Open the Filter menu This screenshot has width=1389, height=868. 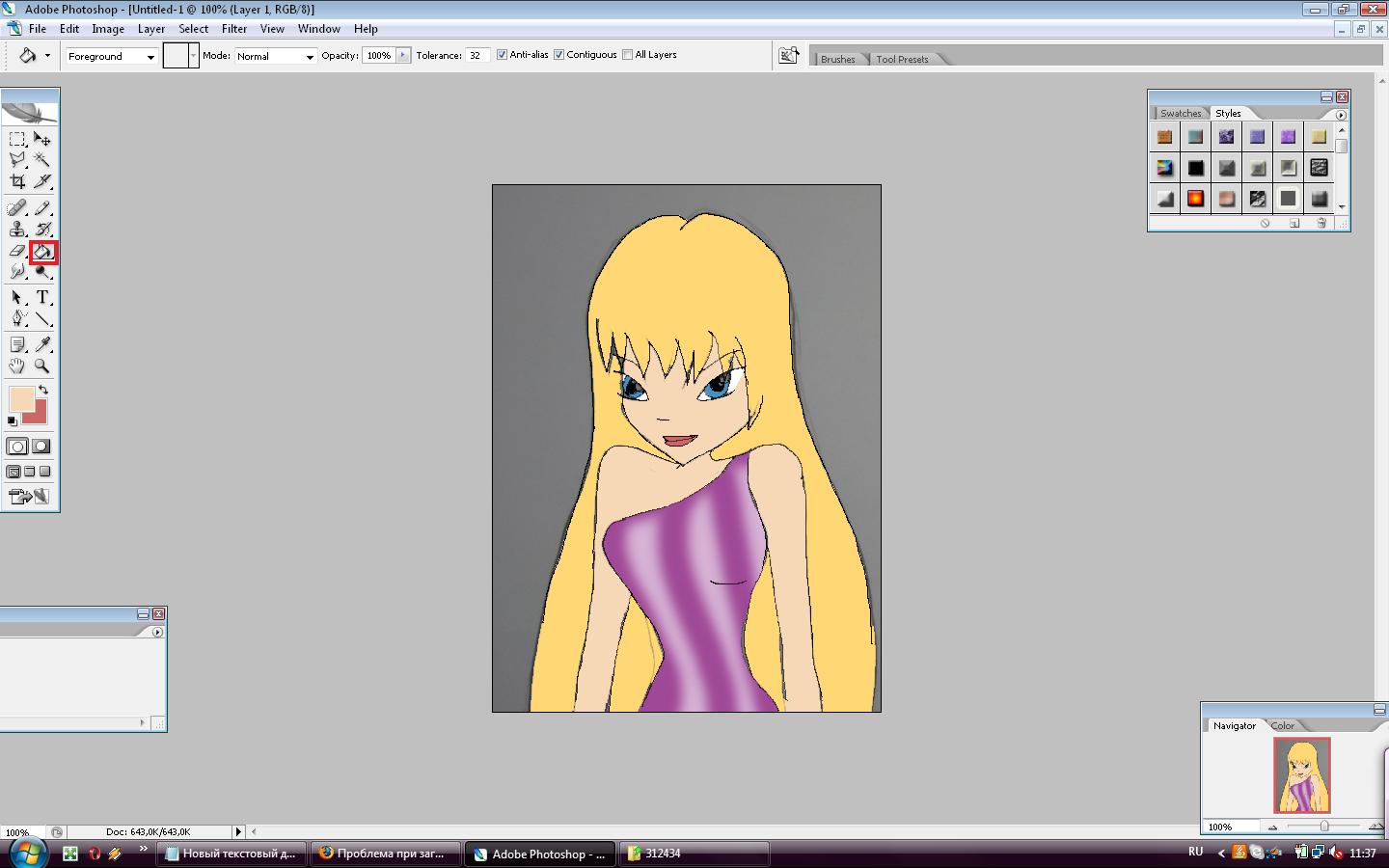click(x=234, y=29)
